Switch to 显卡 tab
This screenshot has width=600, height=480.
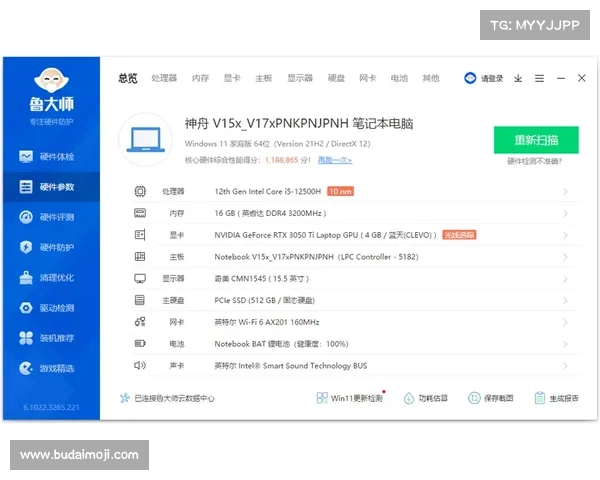click(232, 78)
